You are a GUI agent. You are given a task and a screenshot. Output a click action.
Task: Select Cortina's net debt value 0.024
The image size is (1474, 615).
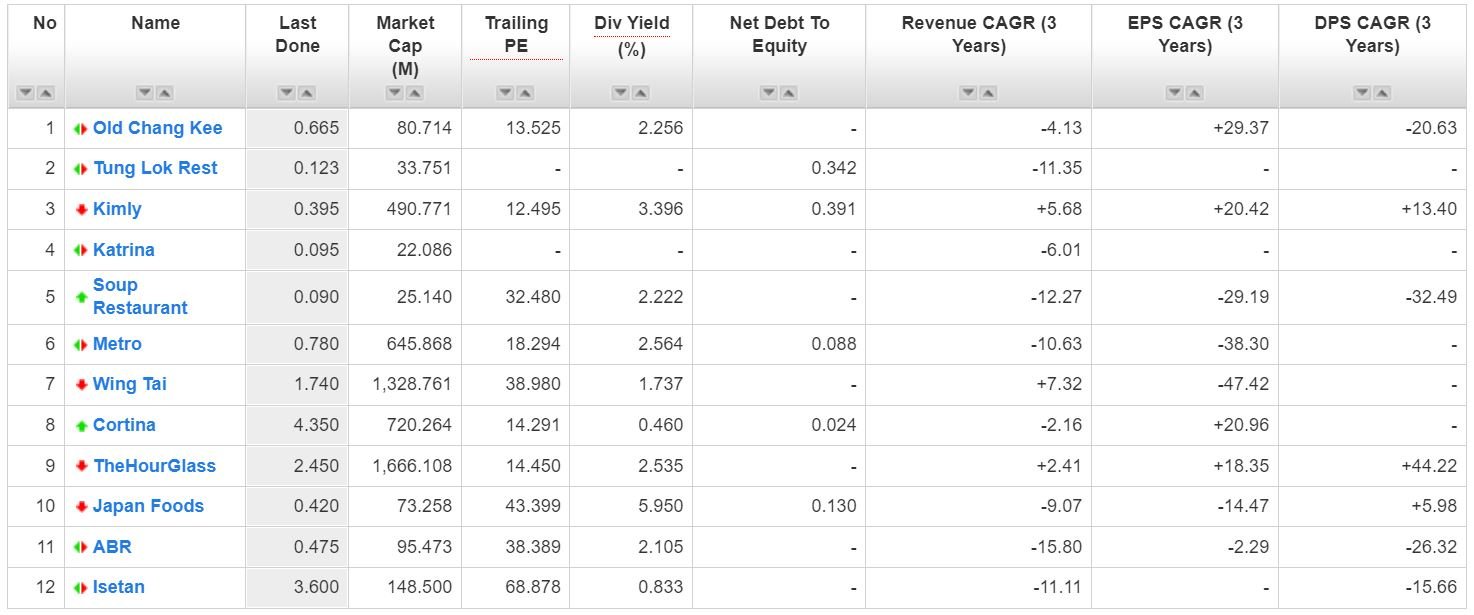tap(834, 425)
